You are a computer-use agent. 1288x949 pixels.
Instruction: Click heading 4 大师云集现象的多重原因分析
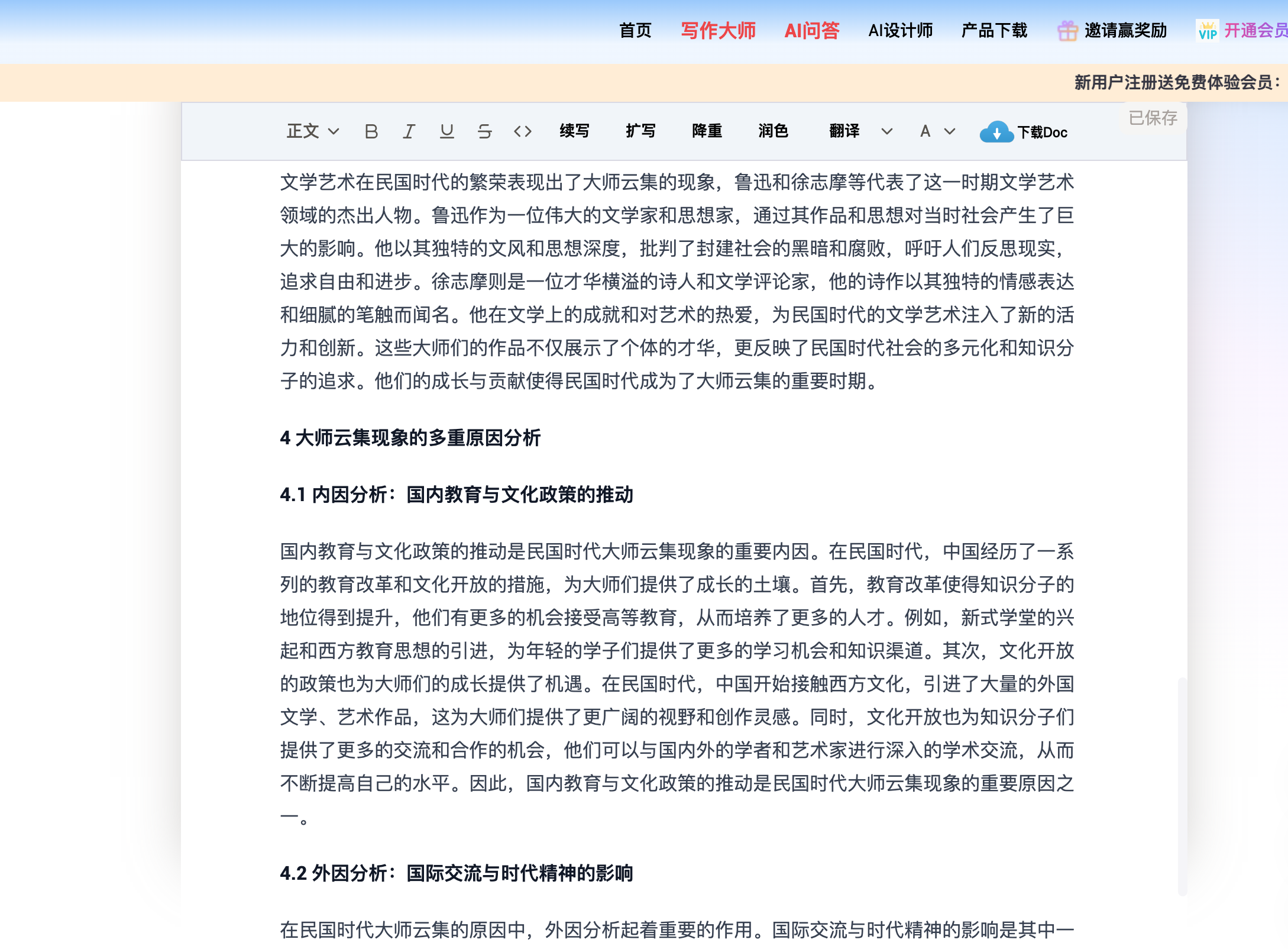click(410, 438)
